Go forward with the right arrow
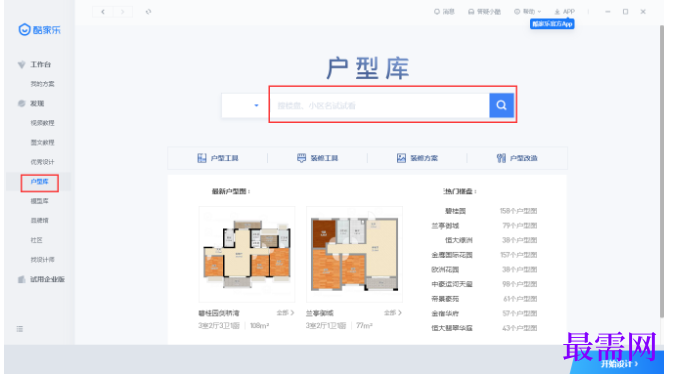 pos(123,12)
